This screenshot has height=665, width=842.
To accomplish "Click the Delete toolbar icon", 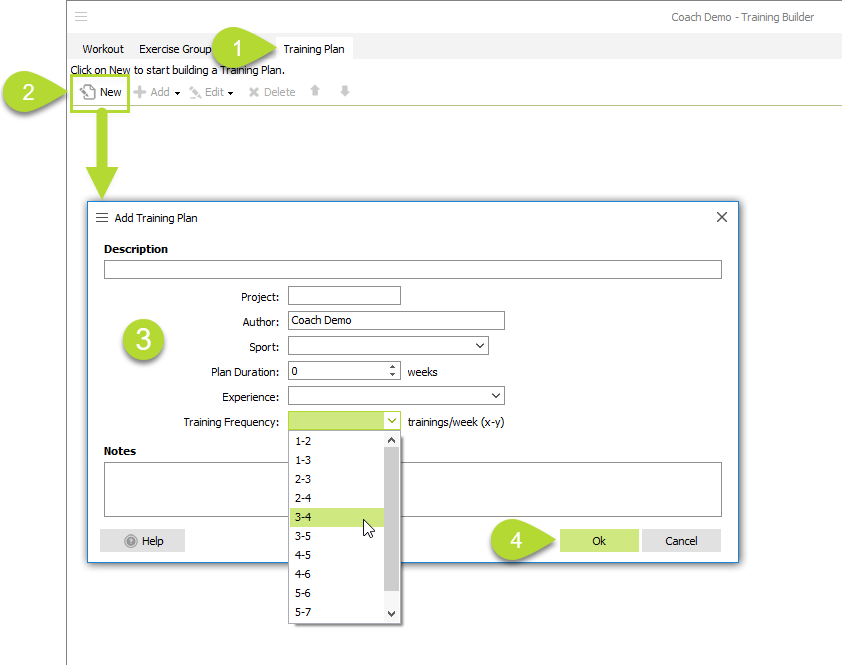I will (254, 92).
